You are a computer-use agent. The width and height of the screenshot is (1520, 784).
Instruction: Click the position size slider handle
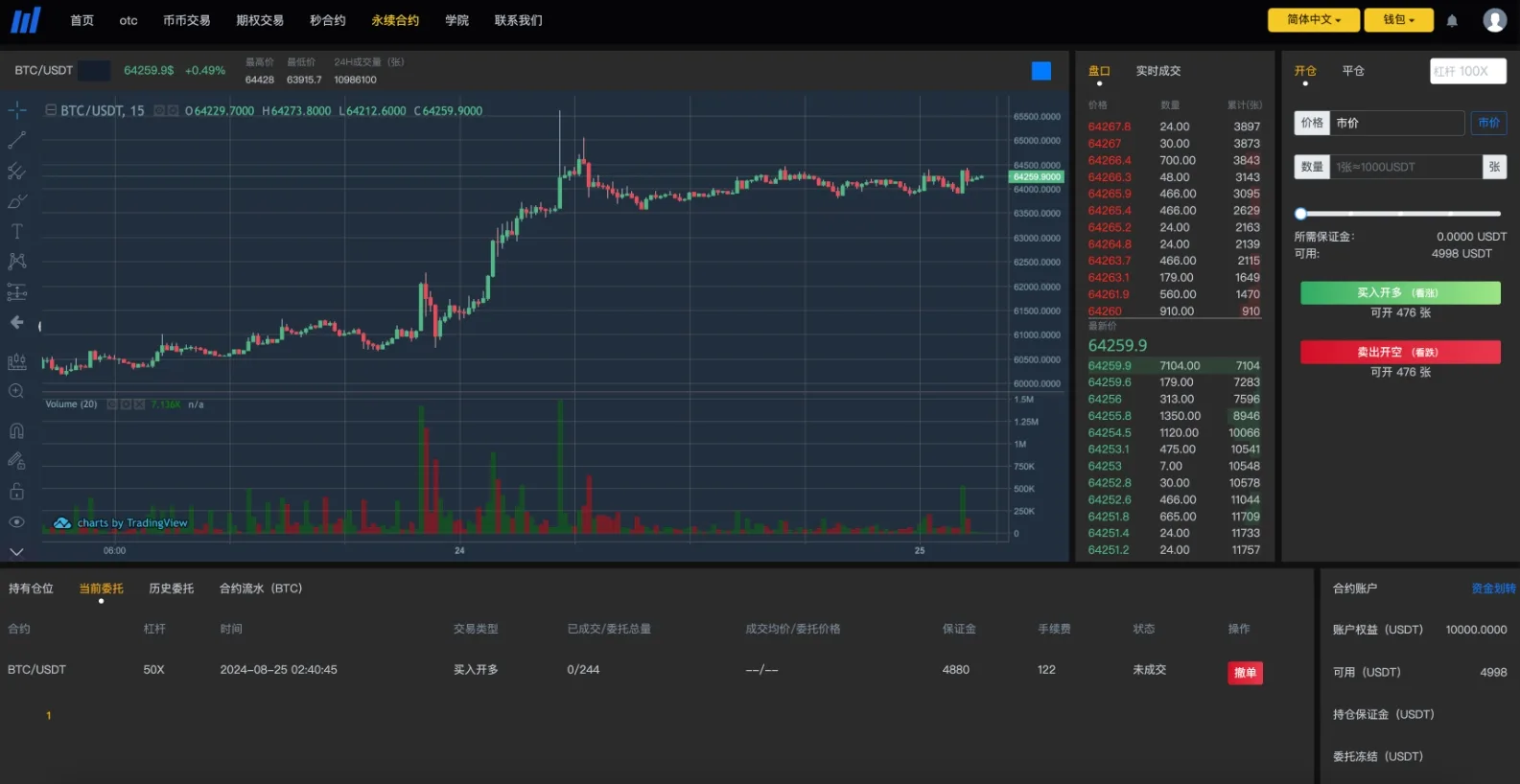[x=1300, y=214]
